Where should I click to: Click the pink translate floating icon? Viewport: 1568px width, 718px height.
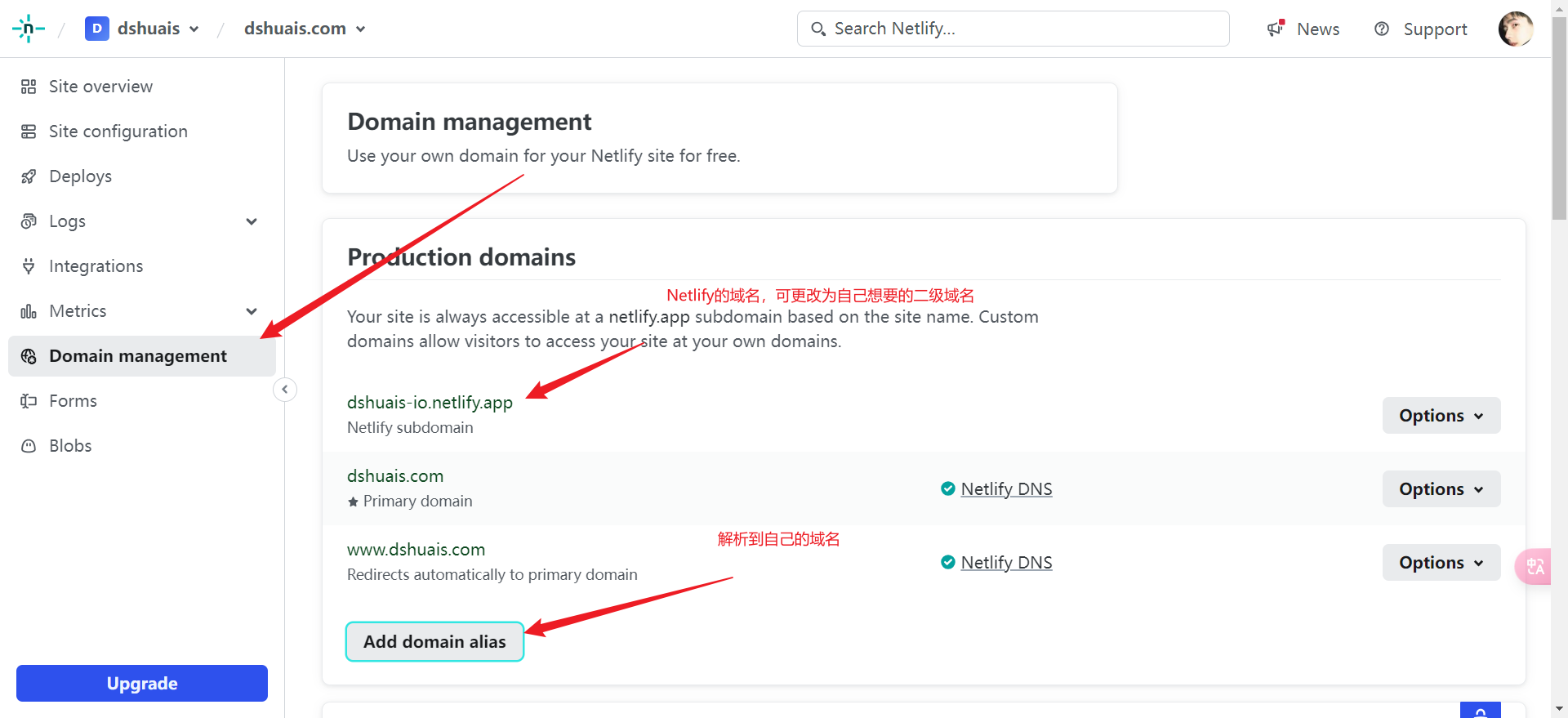pyautogui.click(x=1533, y=566)
